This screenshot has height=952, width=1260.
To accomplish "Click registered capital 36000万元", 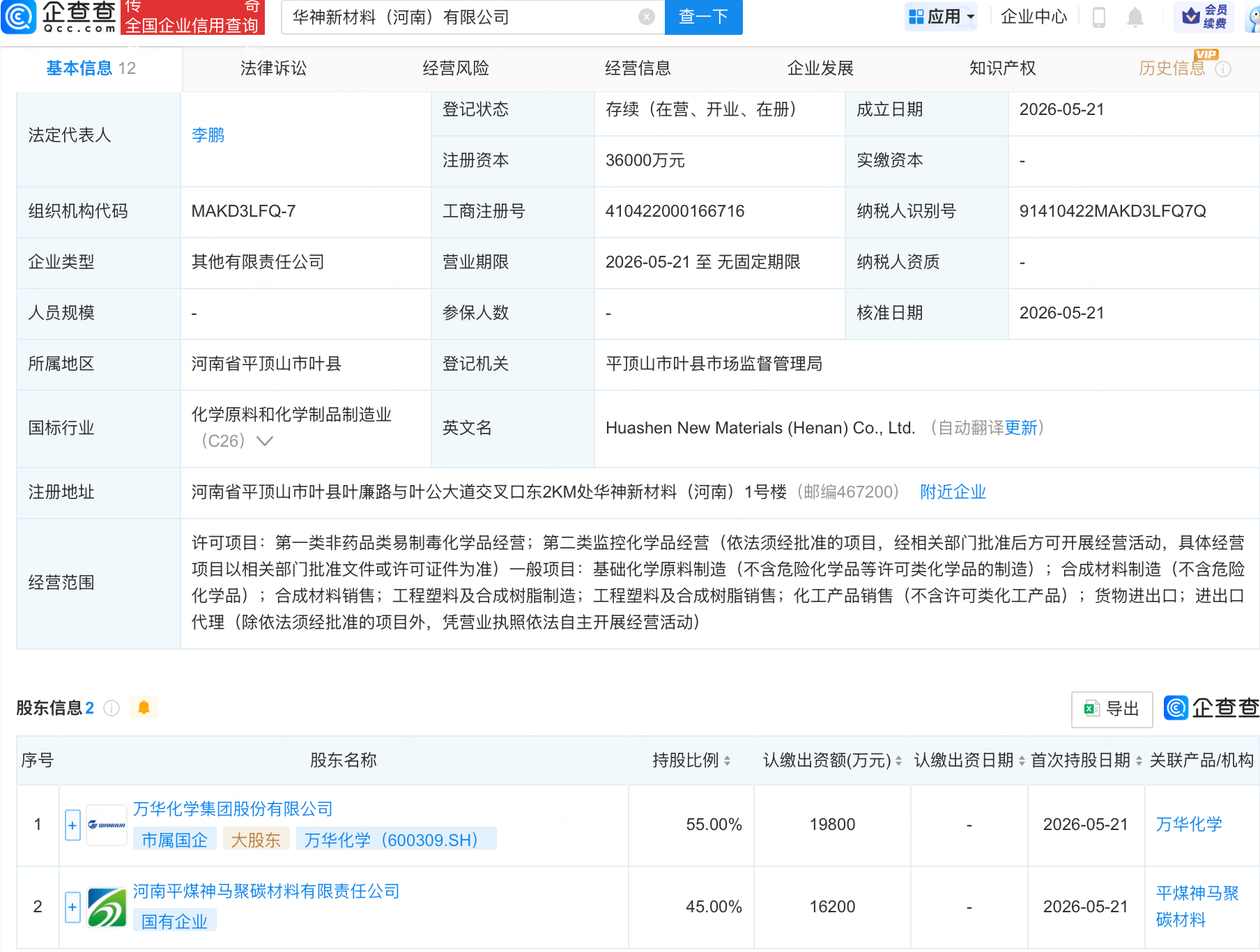I will (x=645, y=160).
